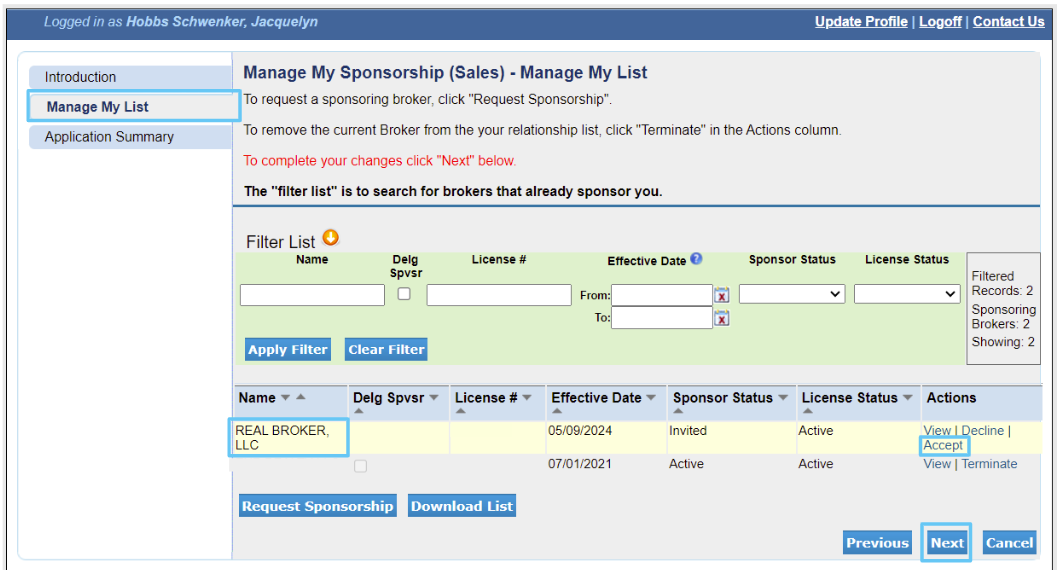Viewport: 1057px width, 570px height.
Task: Decline the REAL BROKER, LLC invitation
Action: 982,431
